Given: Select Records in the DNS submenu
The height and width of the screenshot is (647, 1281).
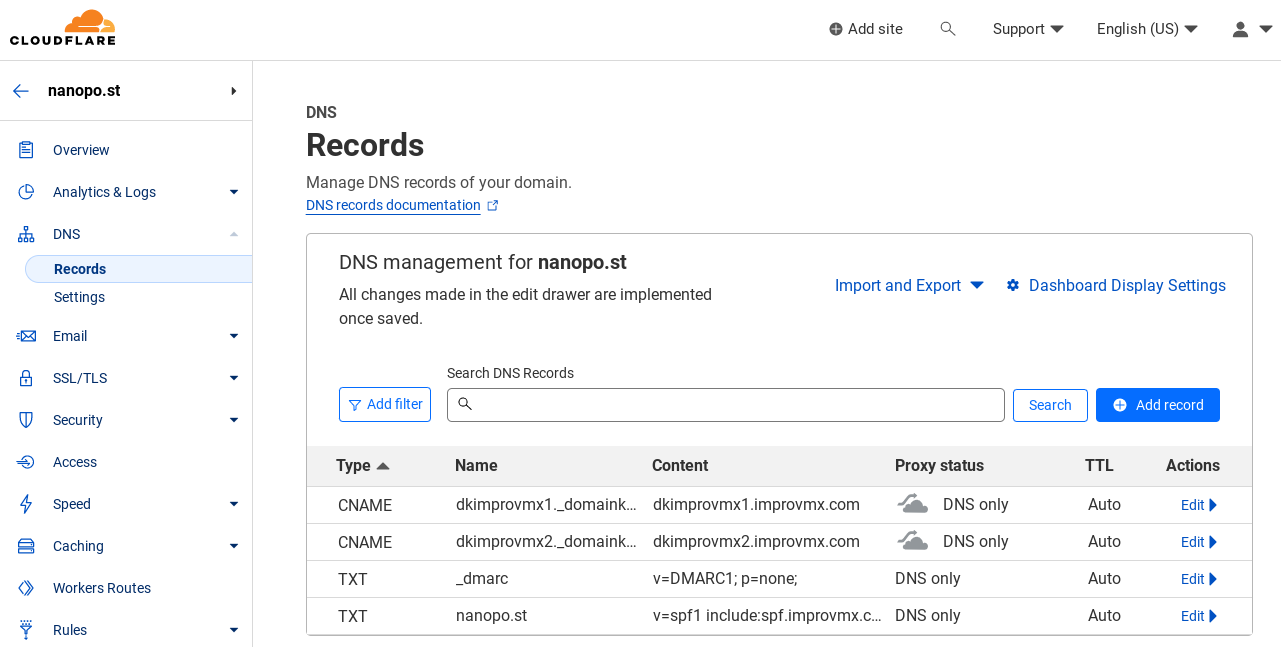Looking at the screenshot, I should (x=139, y=269).
